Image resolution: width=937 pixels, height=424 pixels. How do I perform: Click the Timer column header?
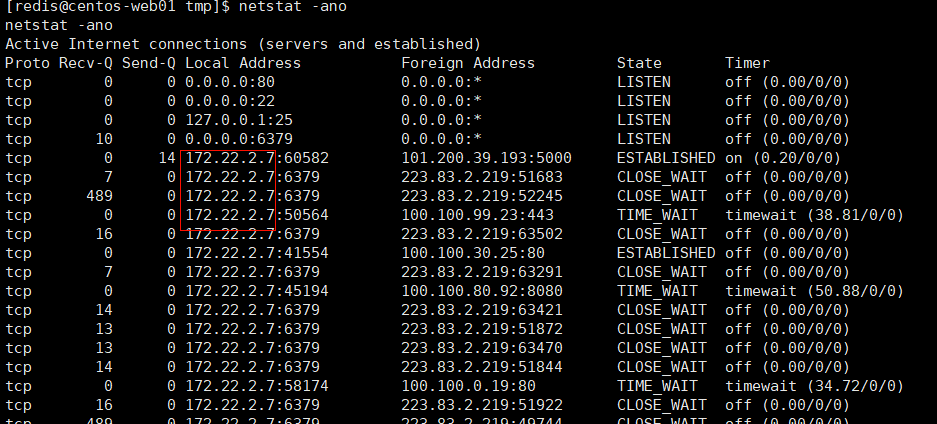tap(748, 63)
